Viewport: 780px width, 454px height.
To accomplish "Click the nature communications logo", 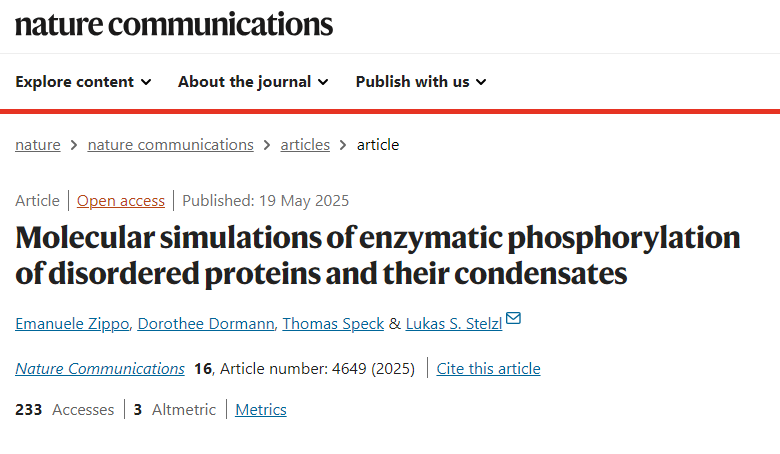I will pos(174,24).
